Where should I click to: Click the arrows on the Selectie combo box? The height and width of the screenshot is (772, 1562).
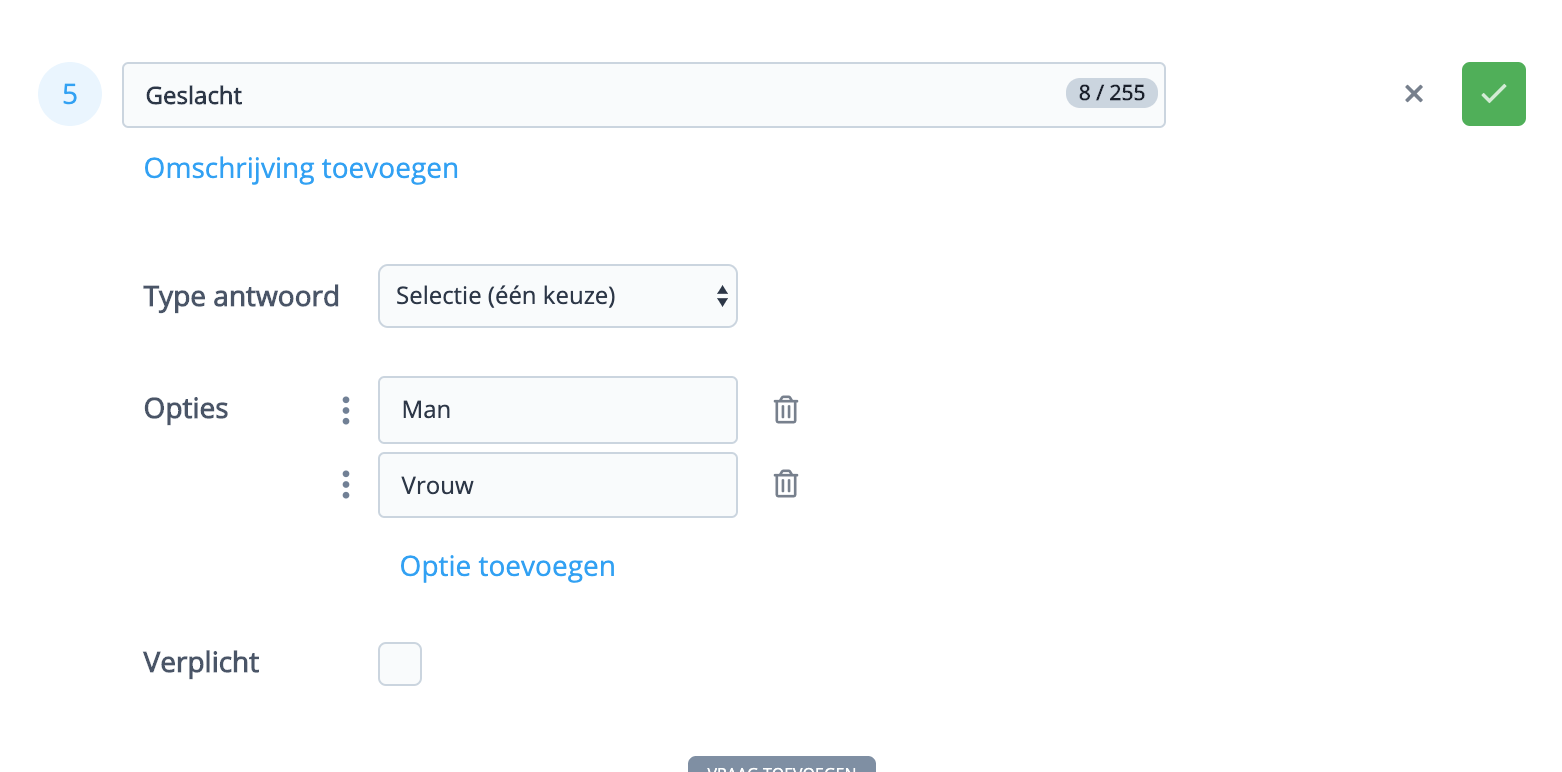click(722, 296)
